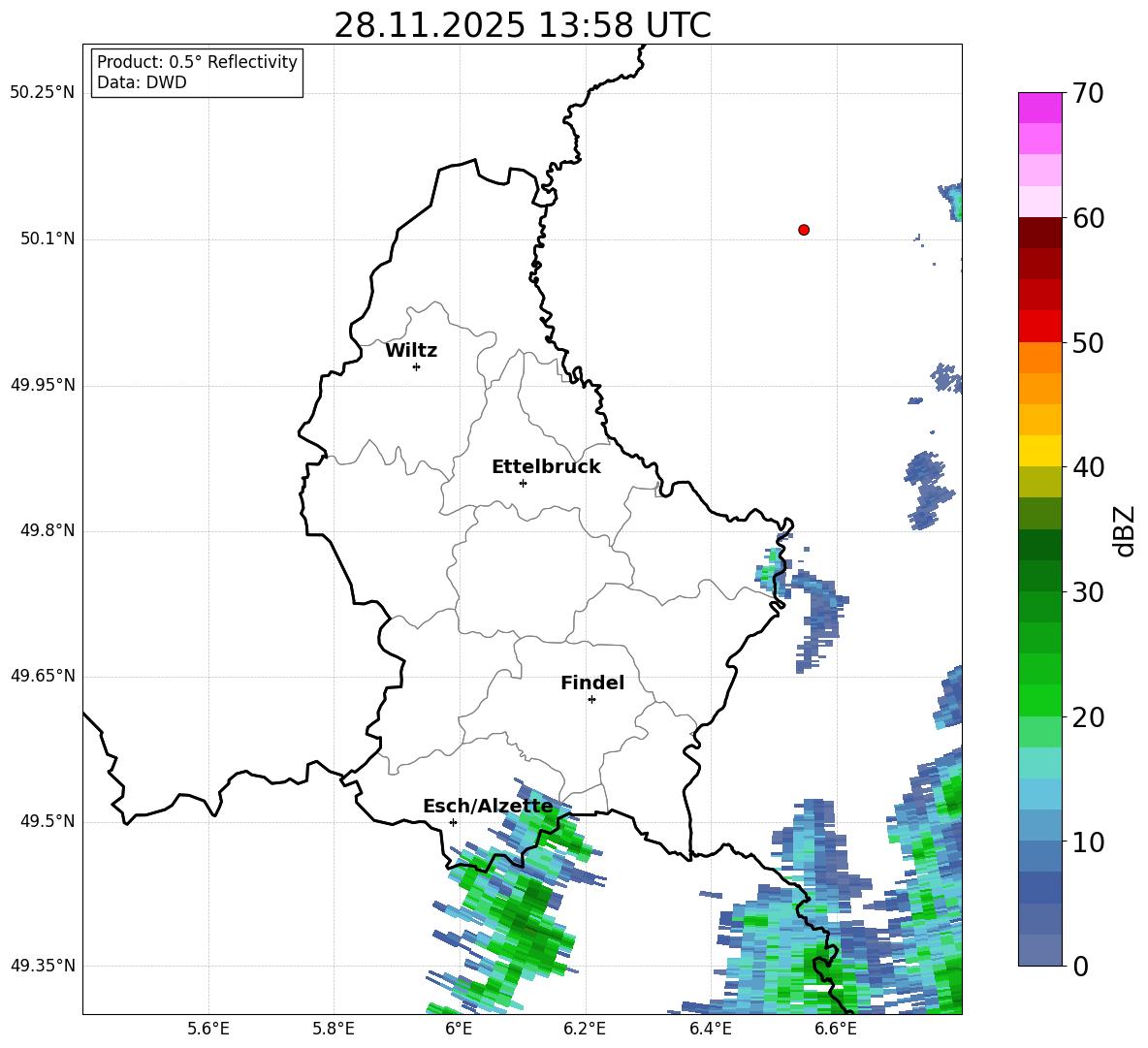
Task: Click the Esch/Alzette city label
Action: coord(488,807)
